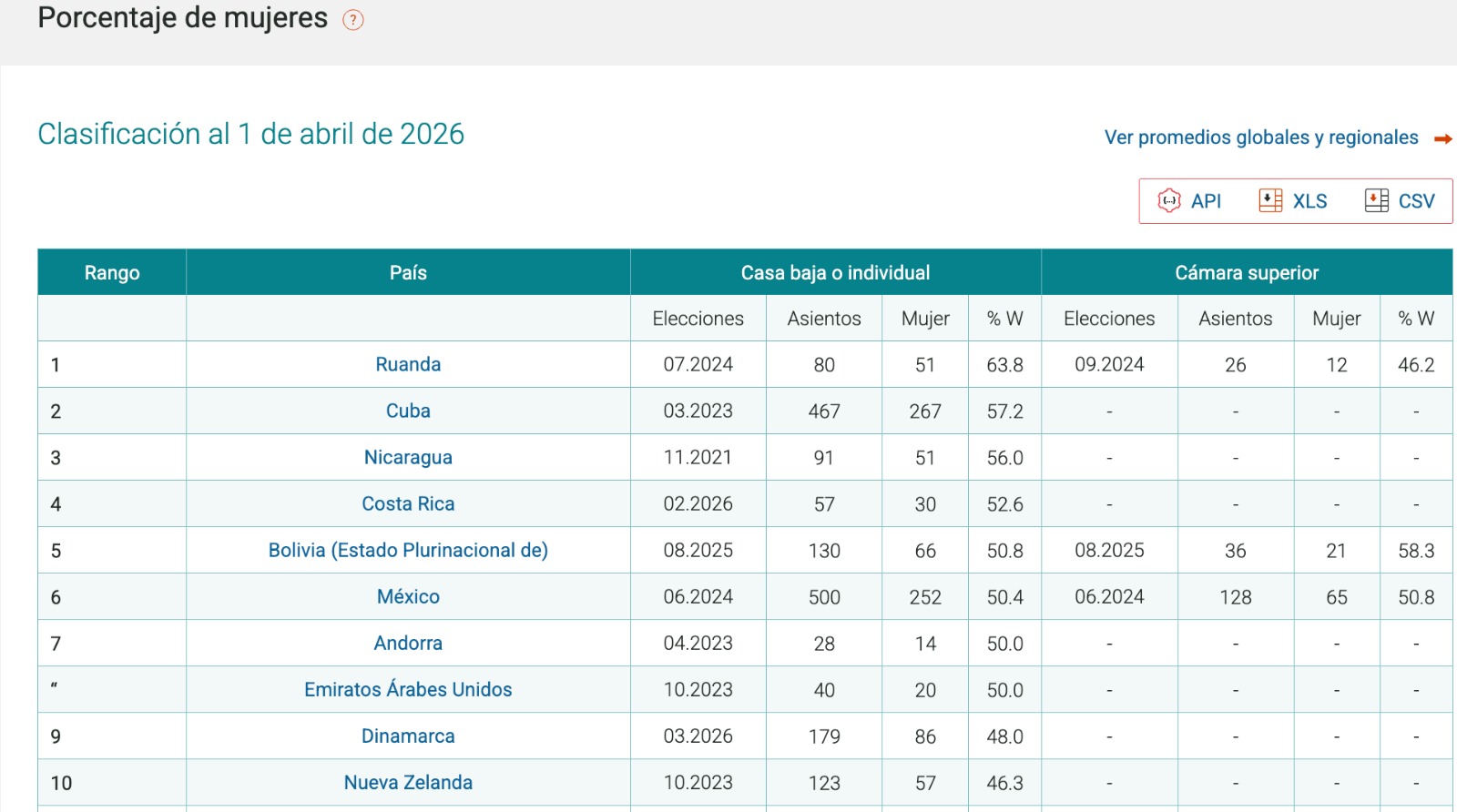This screenshot has width=1457, height=812.
Task: Click the Casa baja o individual header
Action: tap(835, 272)
